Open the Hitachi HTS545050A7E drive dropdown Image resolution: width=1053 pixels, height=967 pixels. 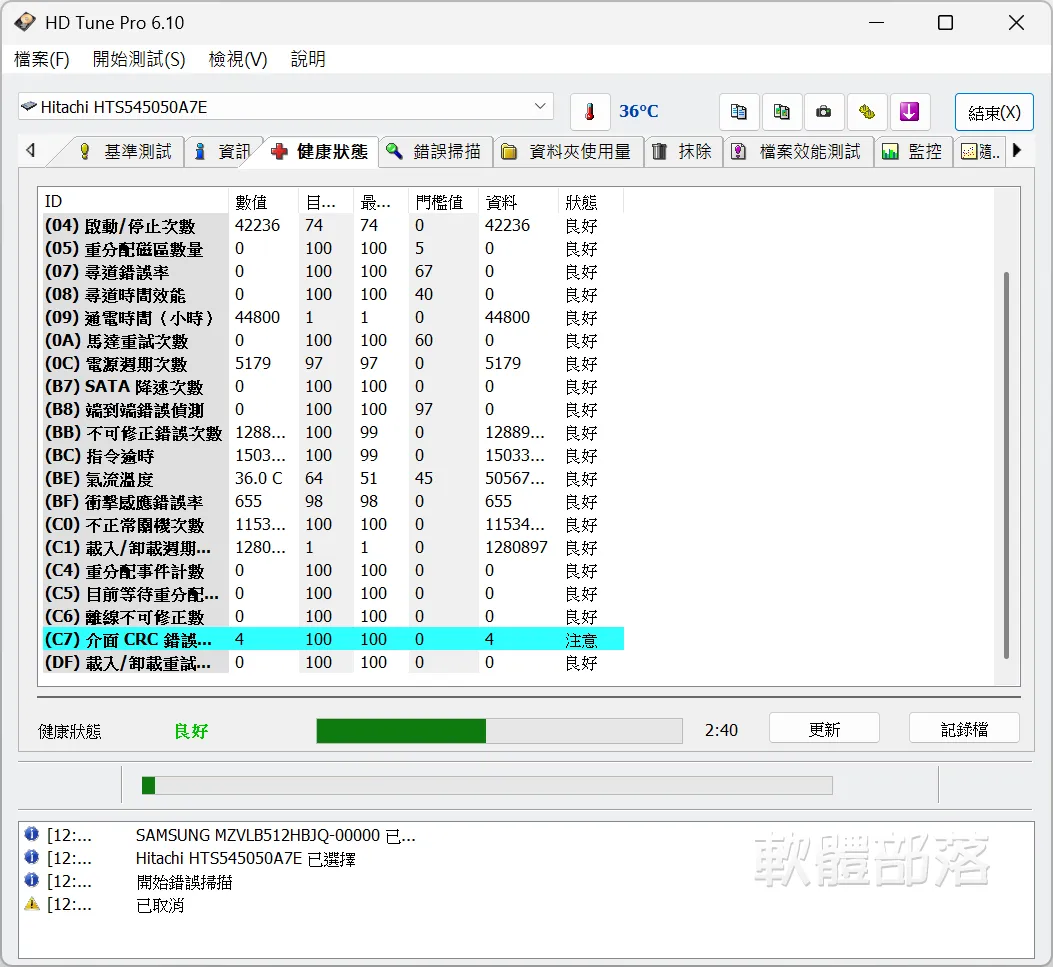pyautogui.click(x=285, y=107)
